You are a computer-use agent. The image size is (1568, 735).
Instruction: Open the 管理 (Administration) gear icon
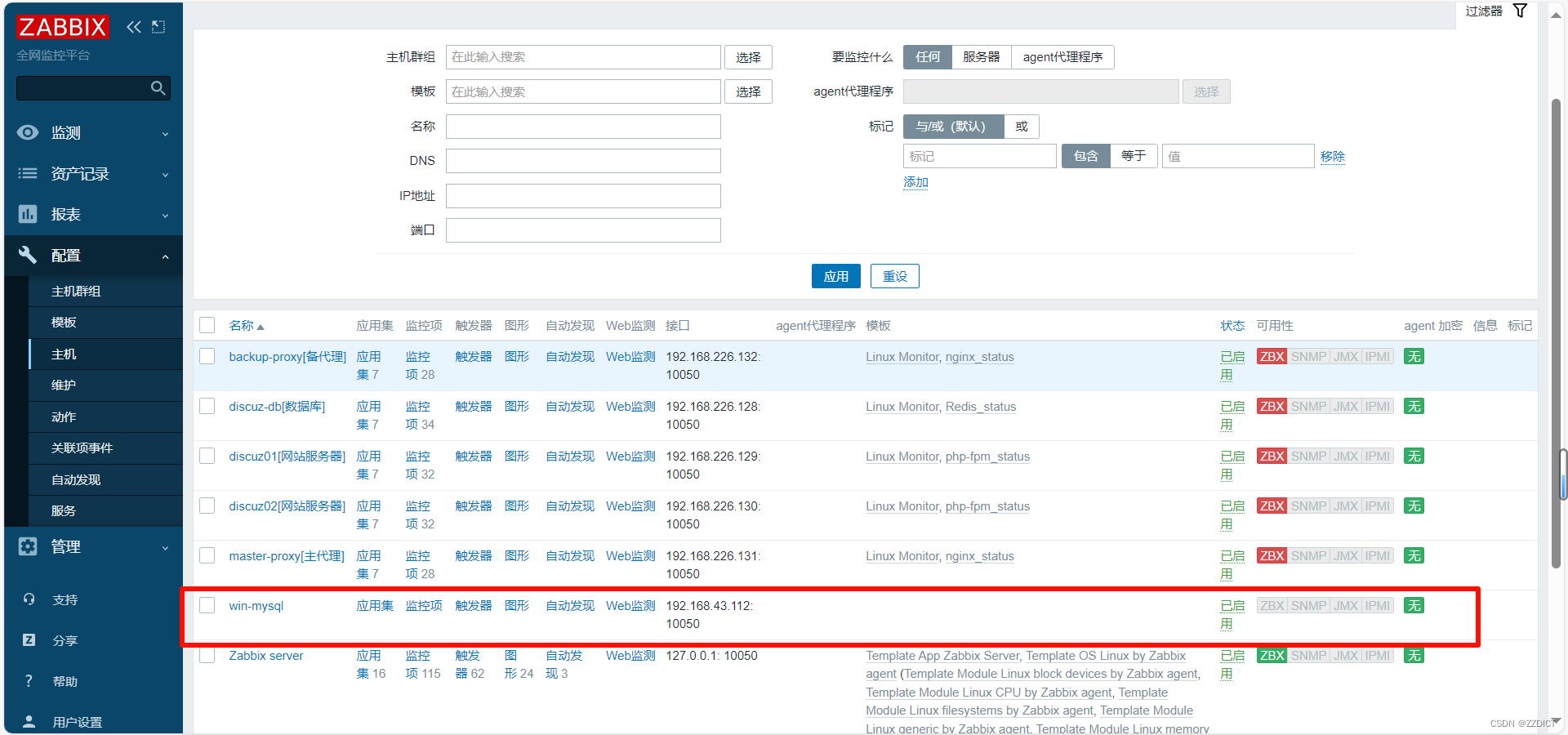pyautogui.click(x=28, y=547)
